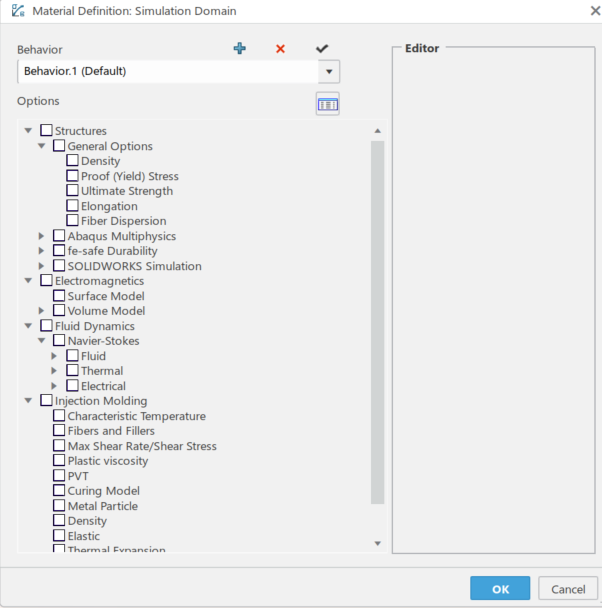Expand the Abaqus Multiphysics node
Screen dimensions: 602x608
click(x=41, y=236)
